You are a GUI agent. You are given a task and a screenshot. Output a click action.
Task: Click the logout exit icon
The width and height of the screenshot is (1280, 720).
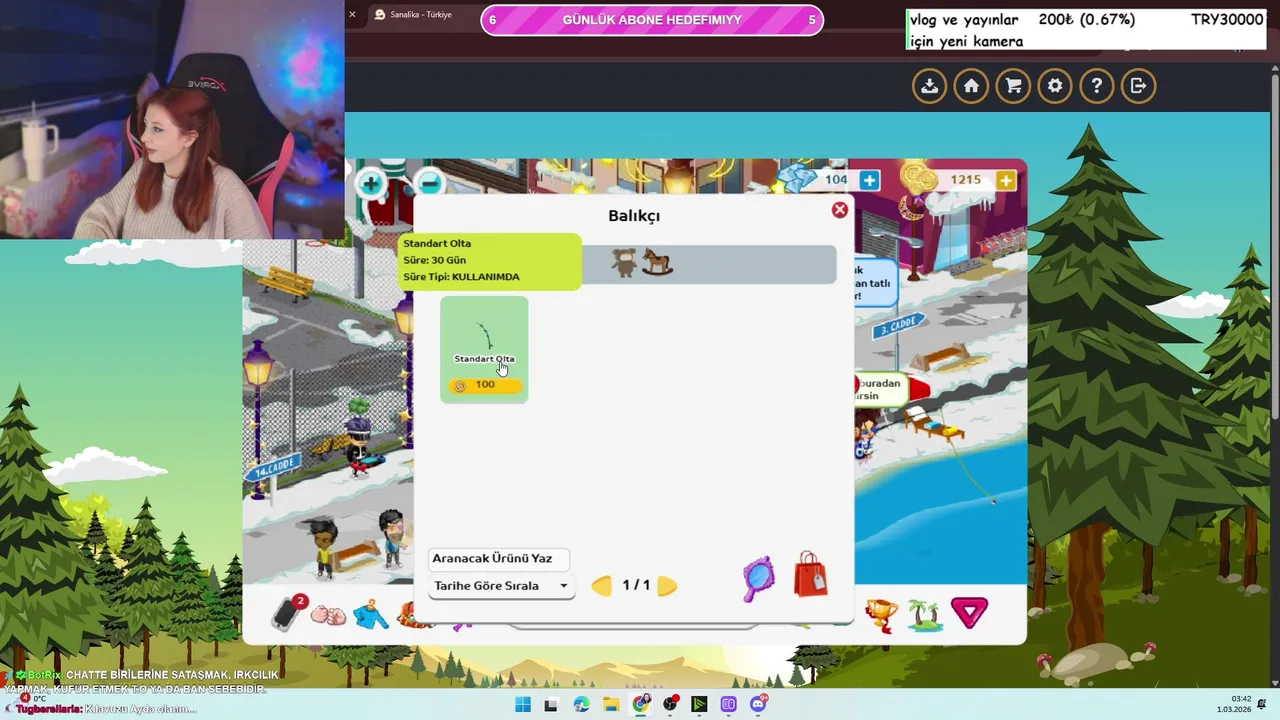(x=1138, y=86)
